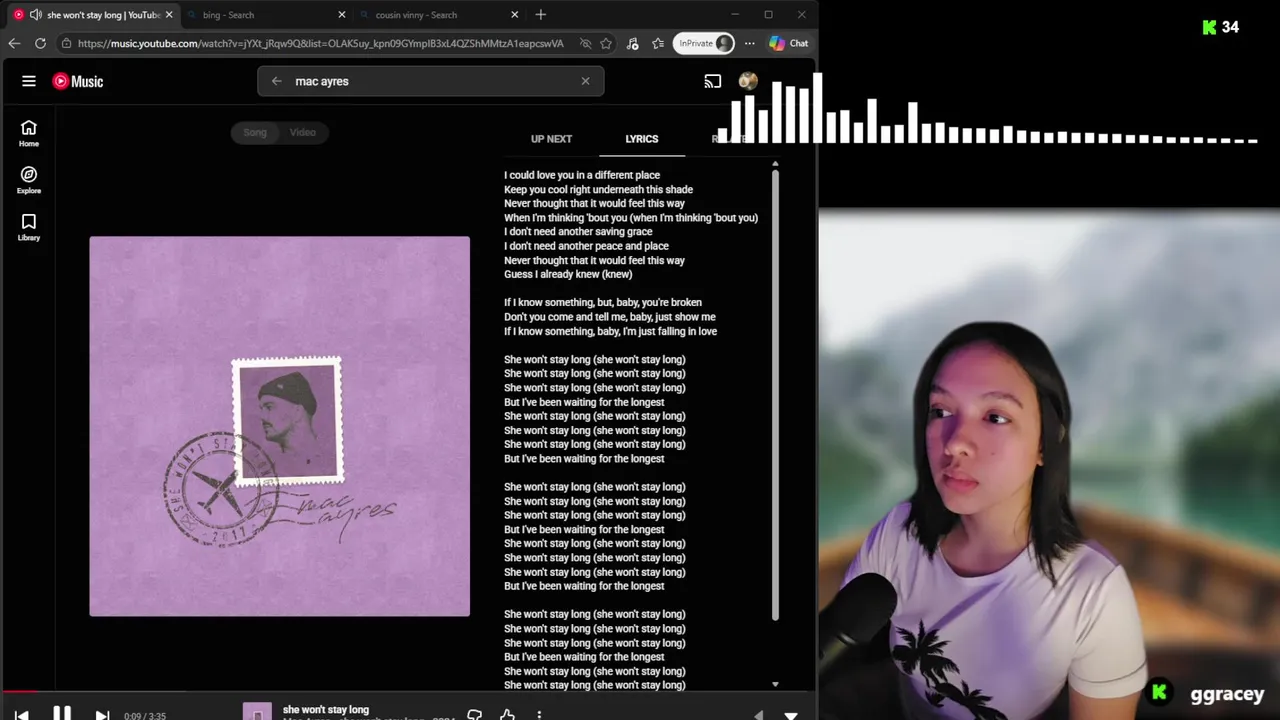Close the YouTube Music tab
The image size is (1280, 720).
[x=168, y=15]
